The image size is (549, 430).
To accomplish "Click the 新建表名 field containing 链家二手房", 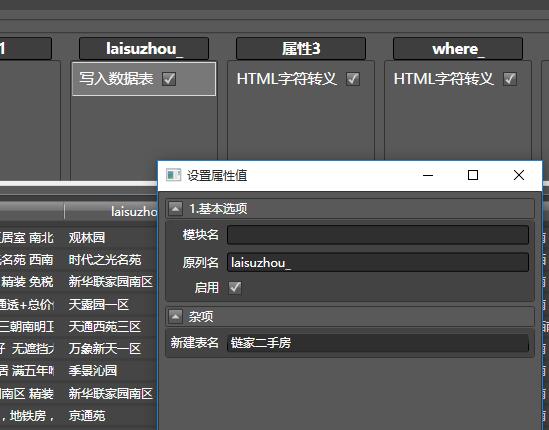I will (x=378, y=342).
